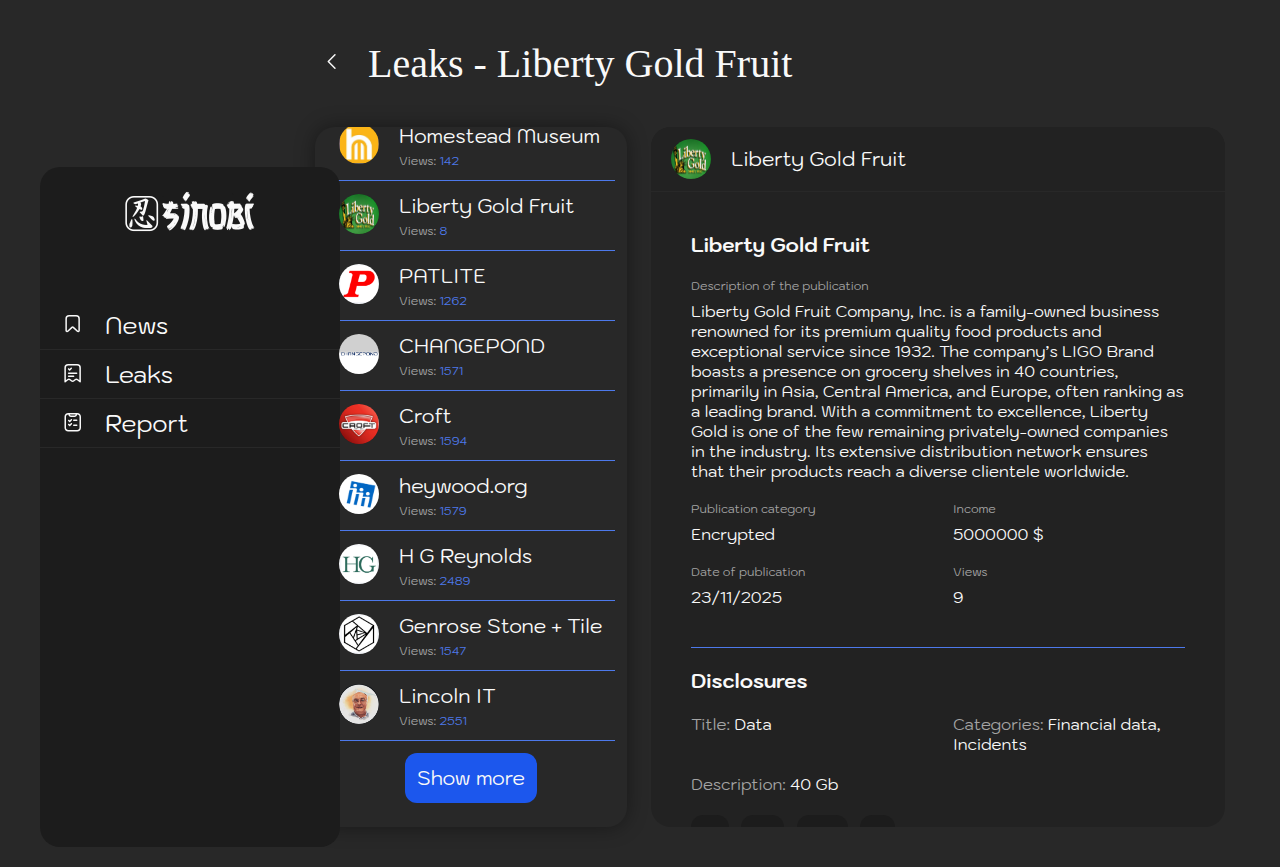Screen dimensions: 1280x867
Task: Click the News bookmark icon
Action: coord(72,324)
